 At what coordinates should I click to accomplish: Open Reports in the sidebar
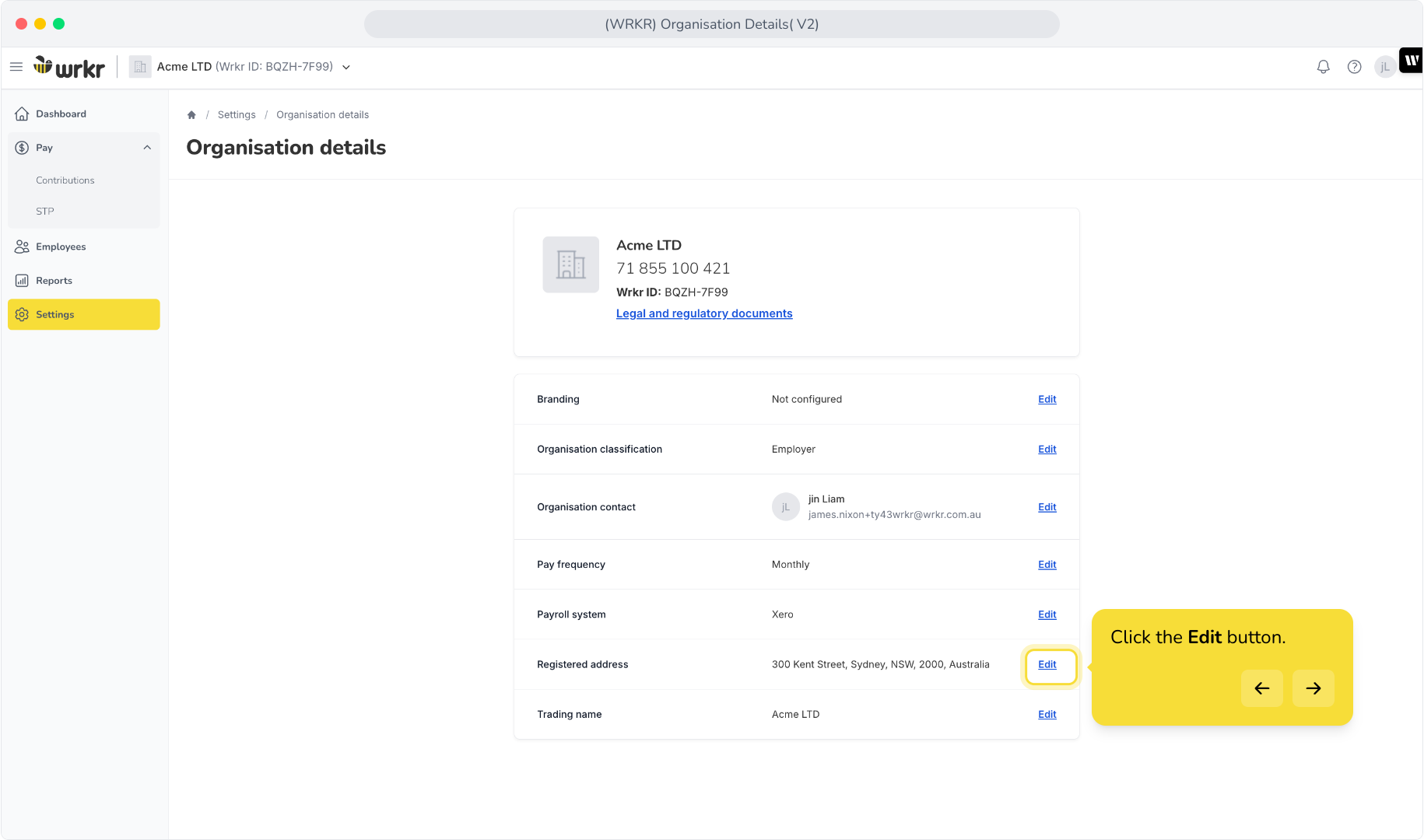[84, 281]
